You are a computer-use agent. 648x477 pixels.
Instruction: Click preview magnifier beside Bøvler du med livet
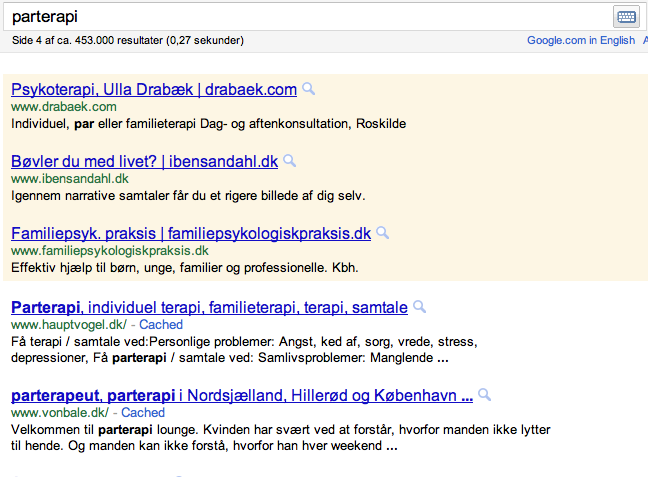pyautogui.click(x=290, y=161)
